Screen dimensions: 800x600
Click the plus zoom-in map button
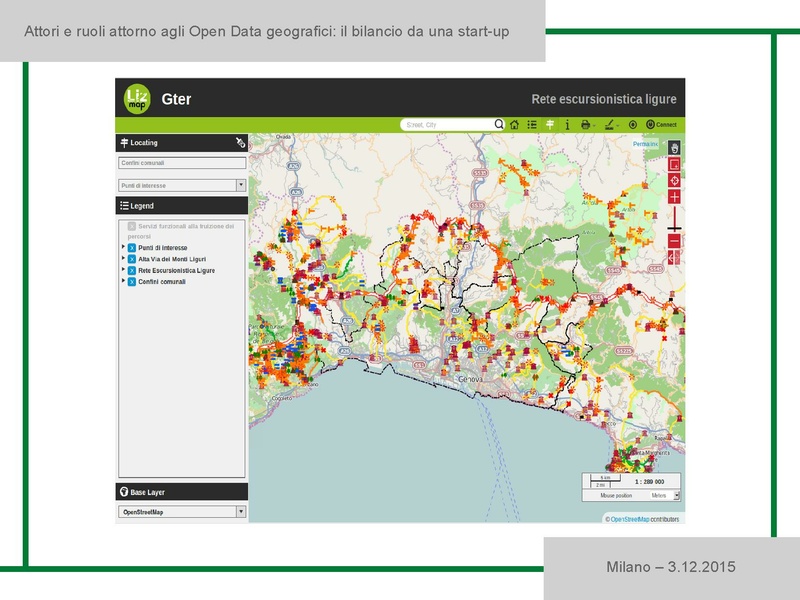pos(674,197)
